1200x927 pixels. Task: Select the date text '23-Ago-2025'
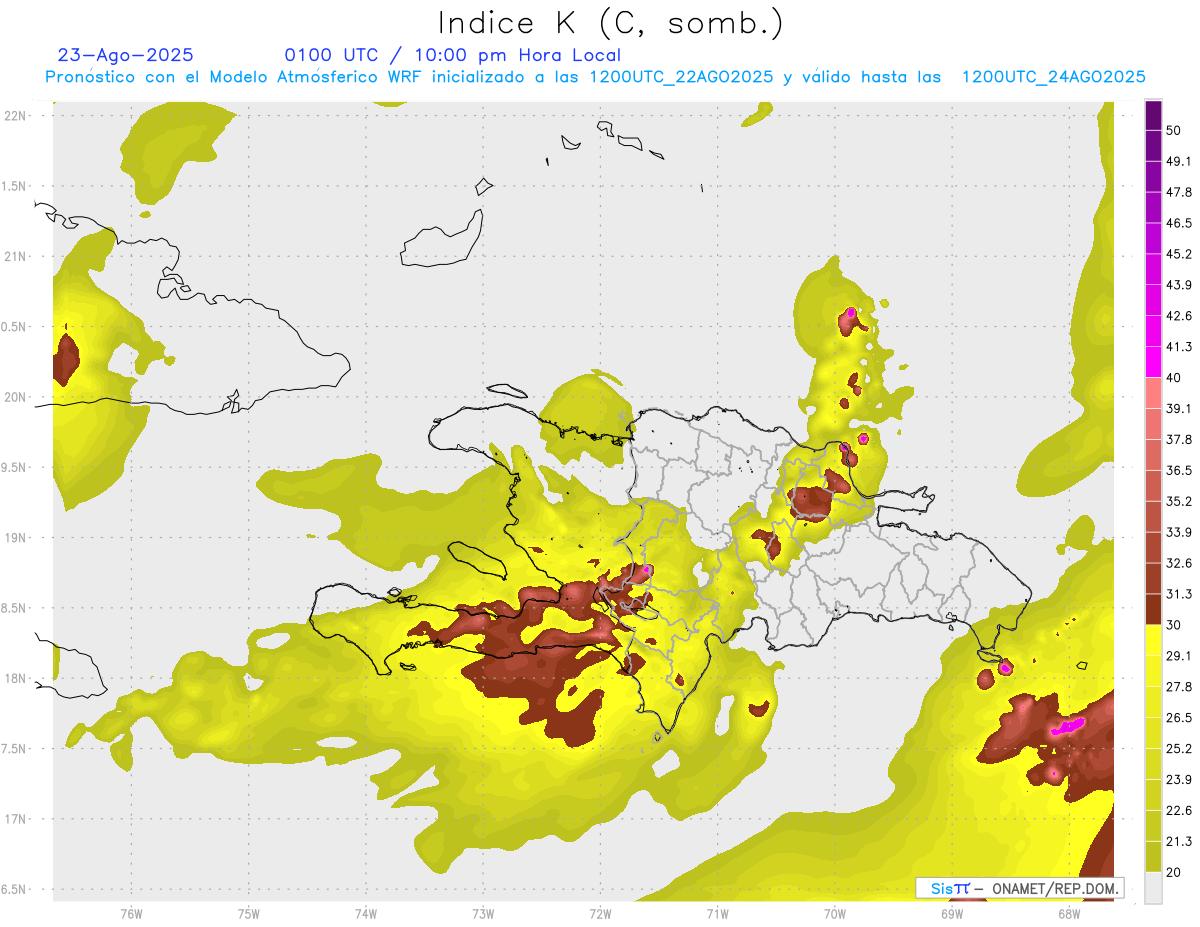coord(126,55)
